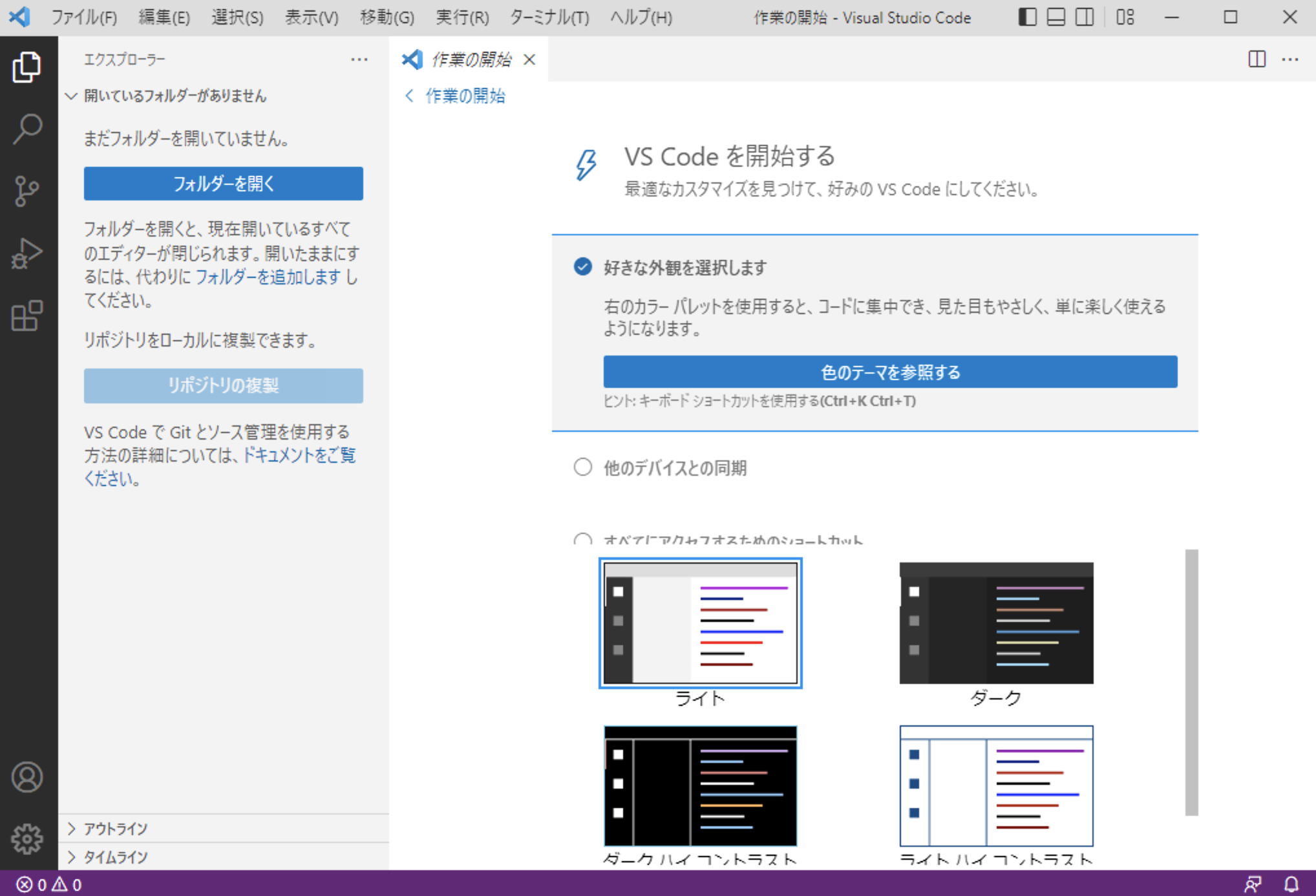
Task: Click the theme picker vertical scrollbar
Action: pyautogui.click(x=1191, y=682)
